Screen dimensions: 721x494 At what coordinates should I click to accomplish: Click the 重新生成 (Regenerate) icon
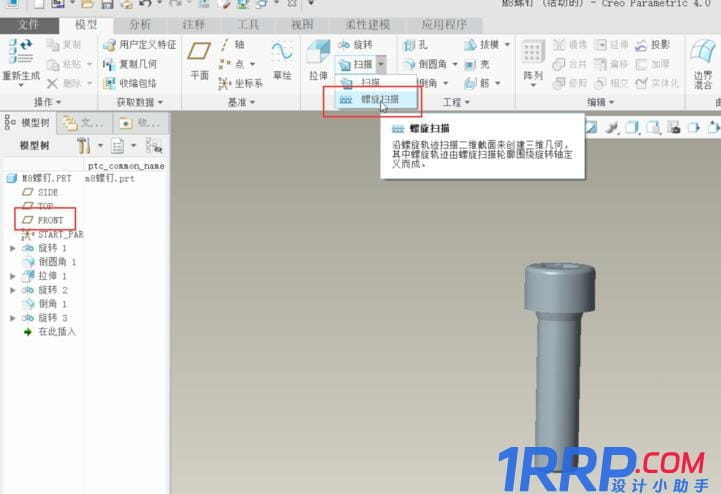click(x=19, y=59)
